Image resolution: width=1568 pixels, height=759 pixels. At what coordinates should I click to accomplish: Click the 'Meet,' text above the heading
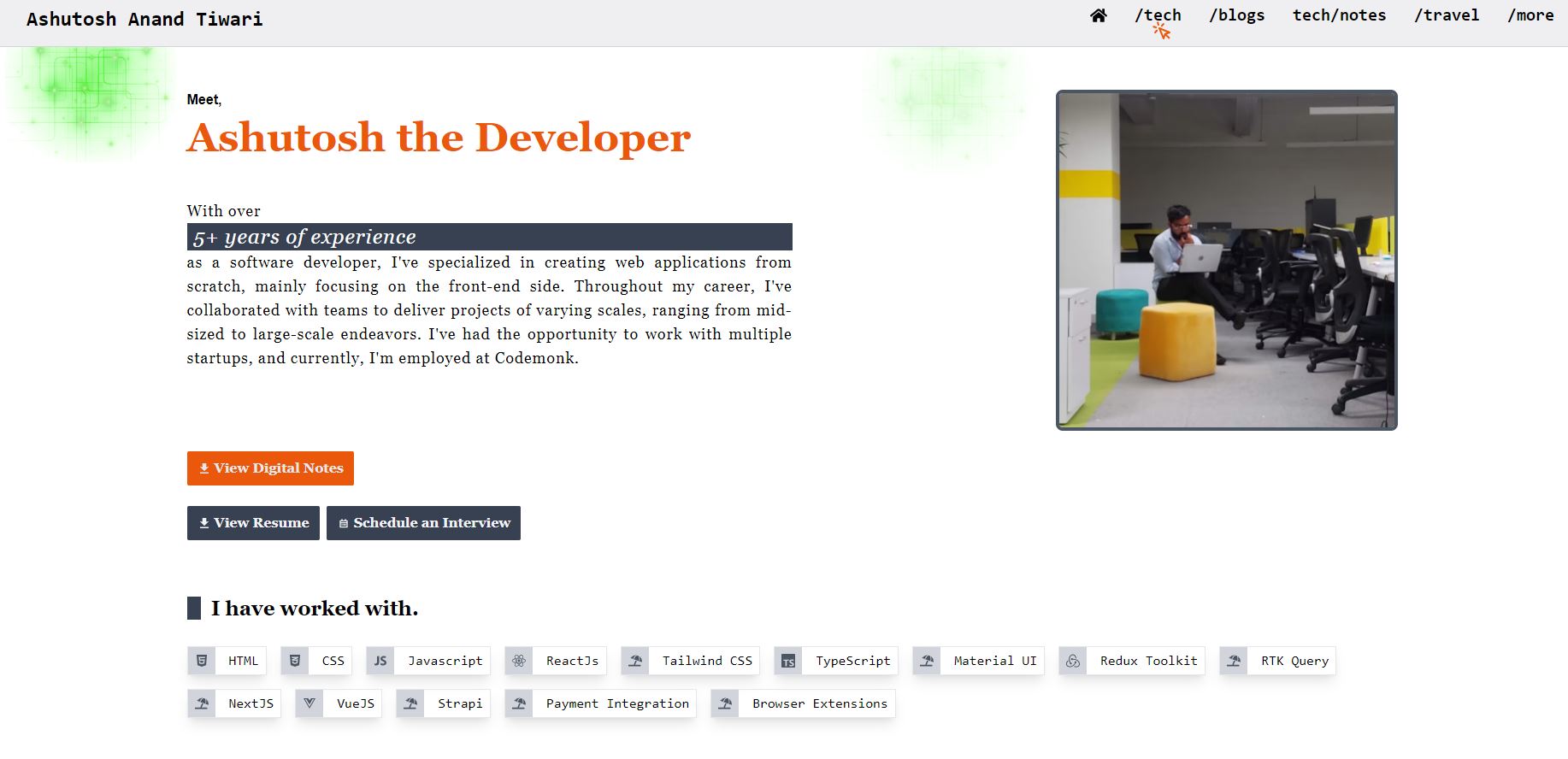(204, 100)
